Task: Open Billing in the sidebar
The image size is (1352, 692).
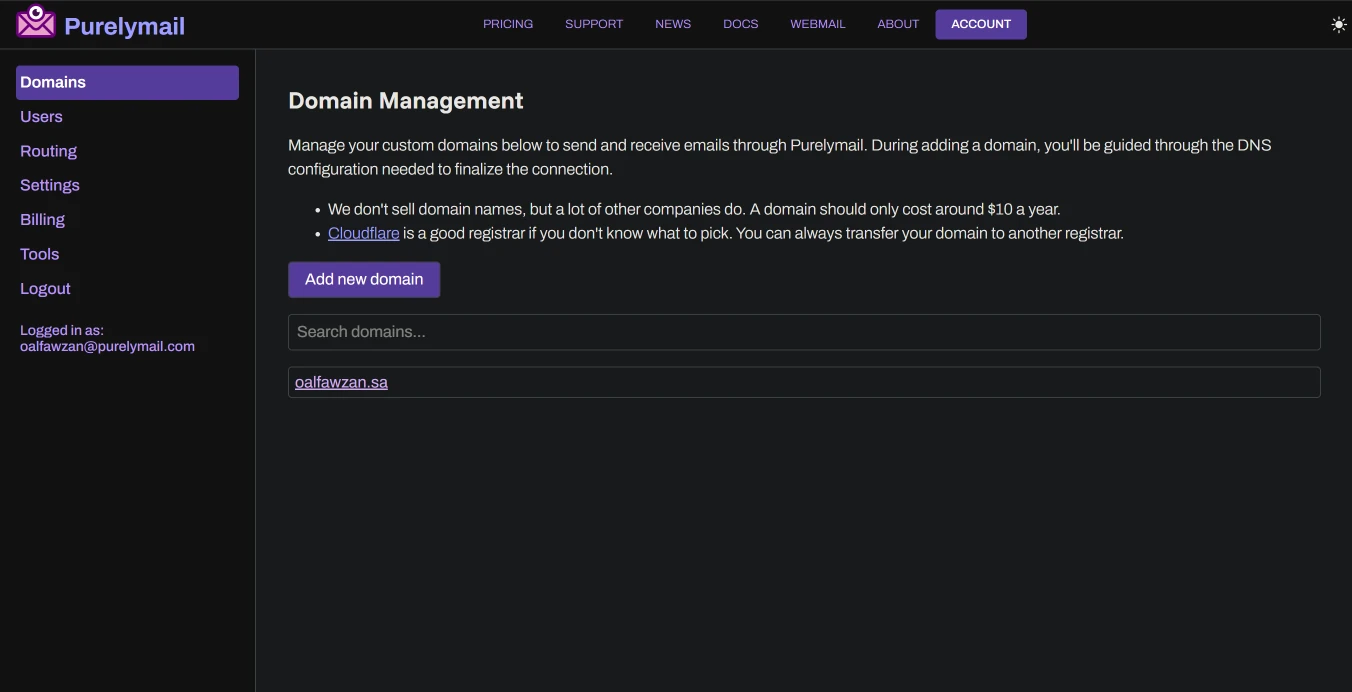Action: coord(42,220)
